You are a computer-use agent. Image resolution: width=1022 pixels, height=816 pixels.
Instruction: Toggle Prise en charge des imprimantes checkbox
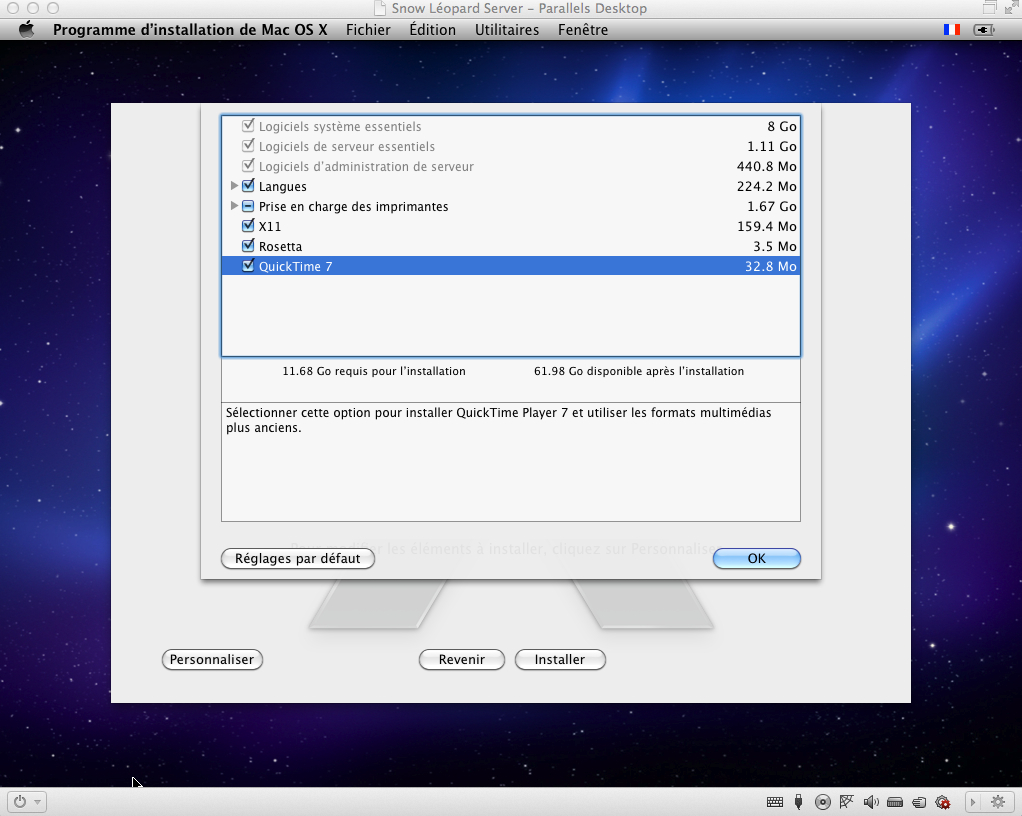248,206
